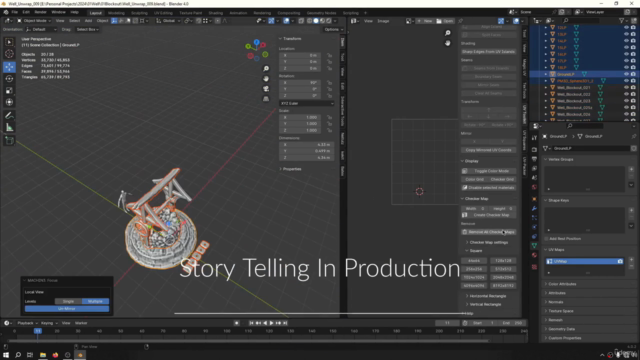The image size is (640, 360).
Task: Open the Select Box drag dropdown
Action: pyautogui.click(x=87, y=29)
